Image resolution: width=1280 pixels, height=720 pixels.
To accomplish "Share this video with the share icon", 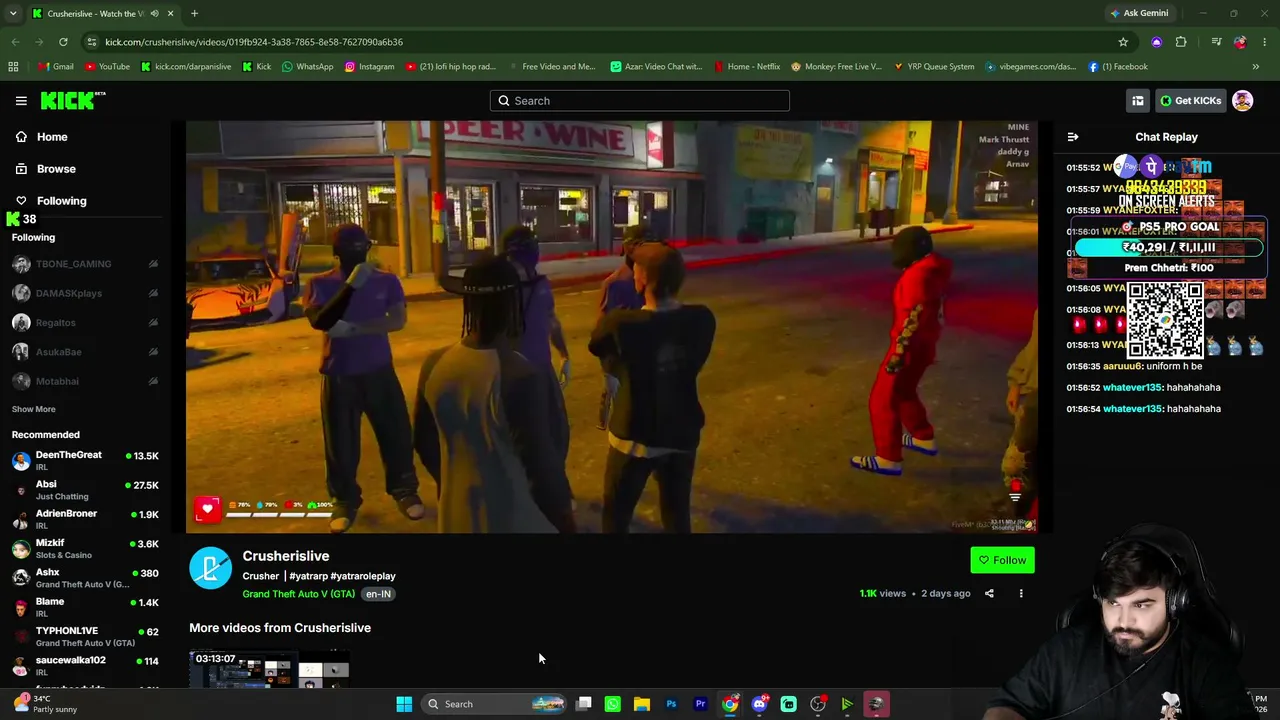I will [989, 594].
